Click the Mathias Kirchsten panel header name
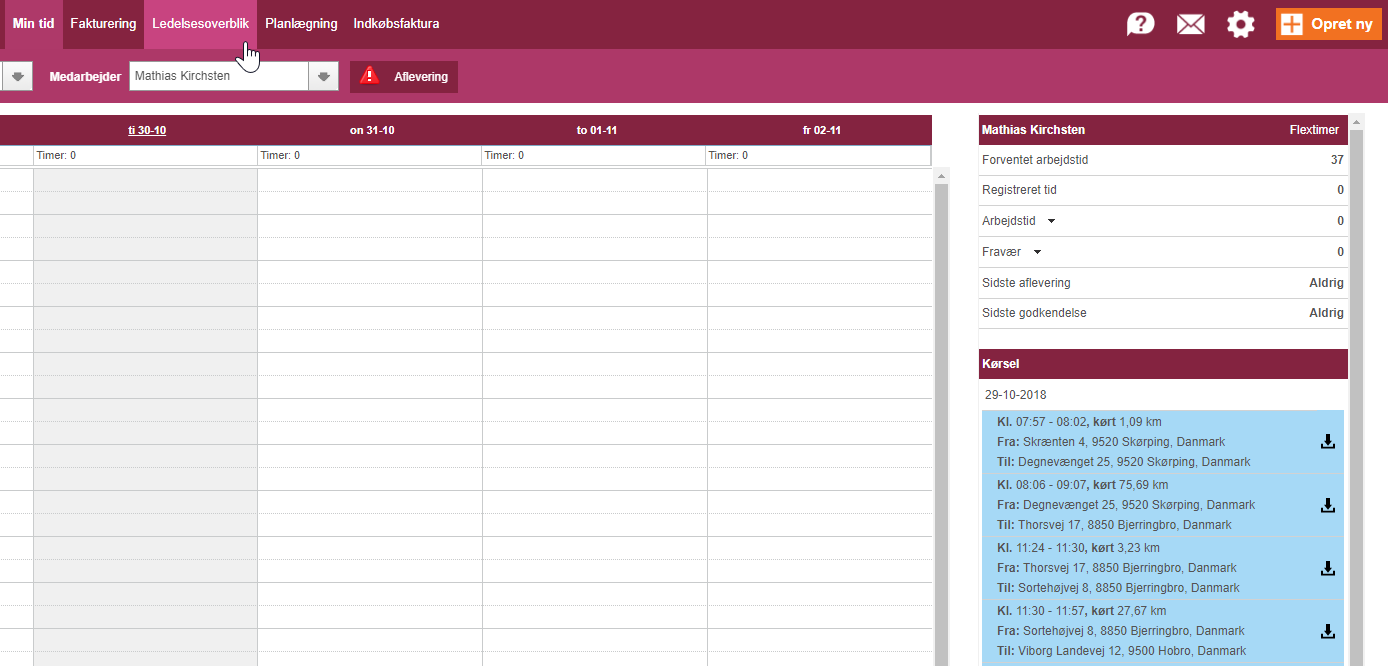The width and height of the screenshot is (1388, 666). coord(1033,130)
